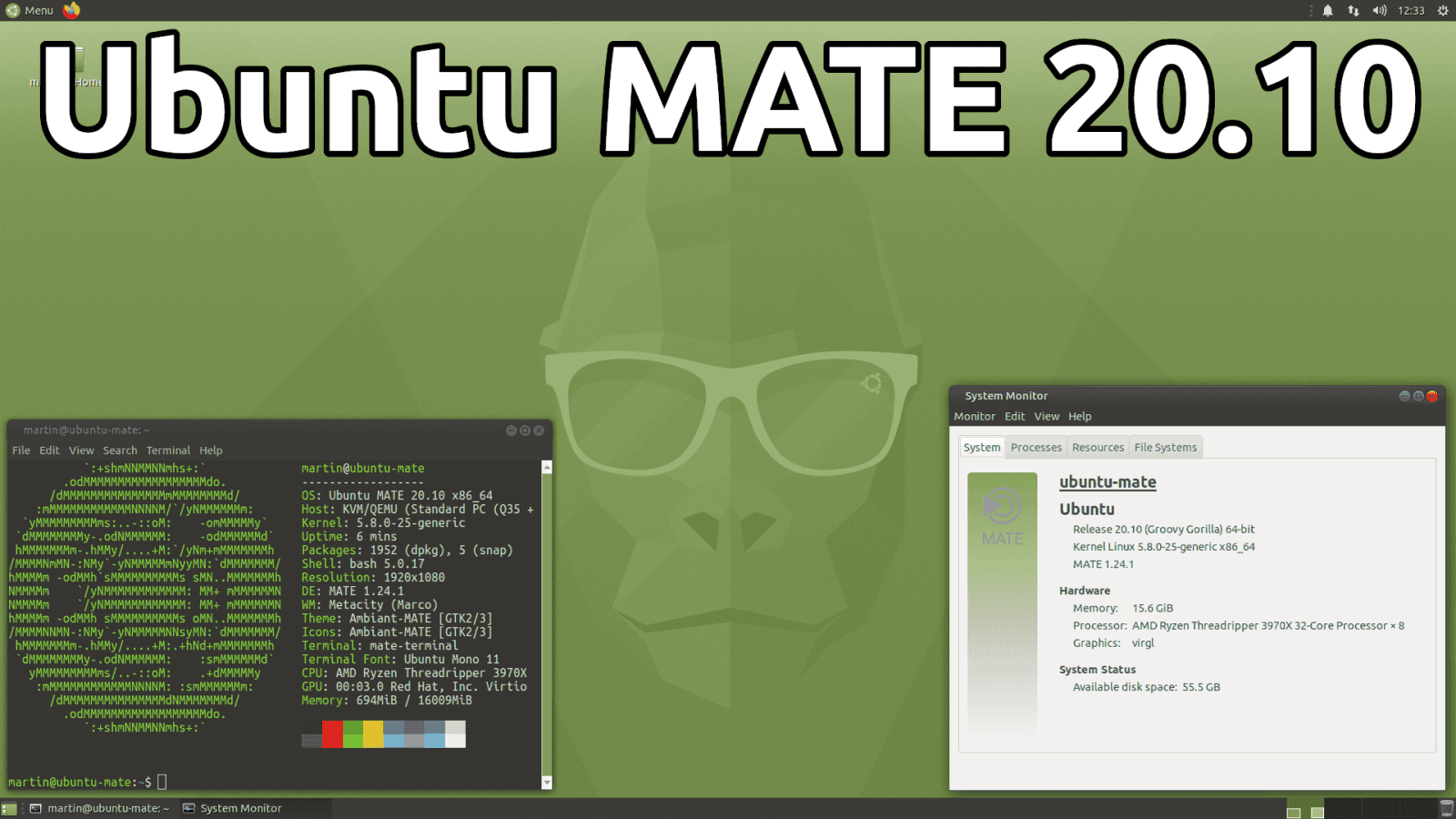Click the 'Uptime: 6 mins' terminal line
This screenshot has height=819, width=1456.
349,537
